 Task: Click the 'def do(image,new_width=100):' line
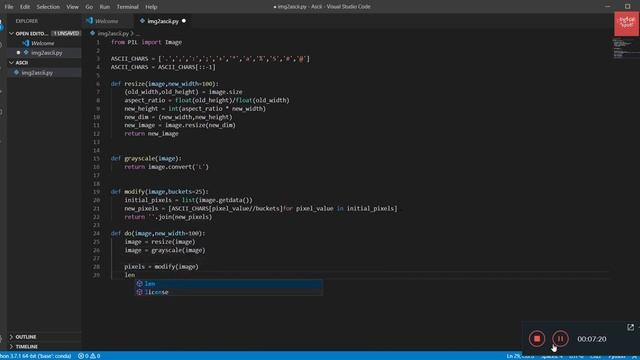coord(158,233)
